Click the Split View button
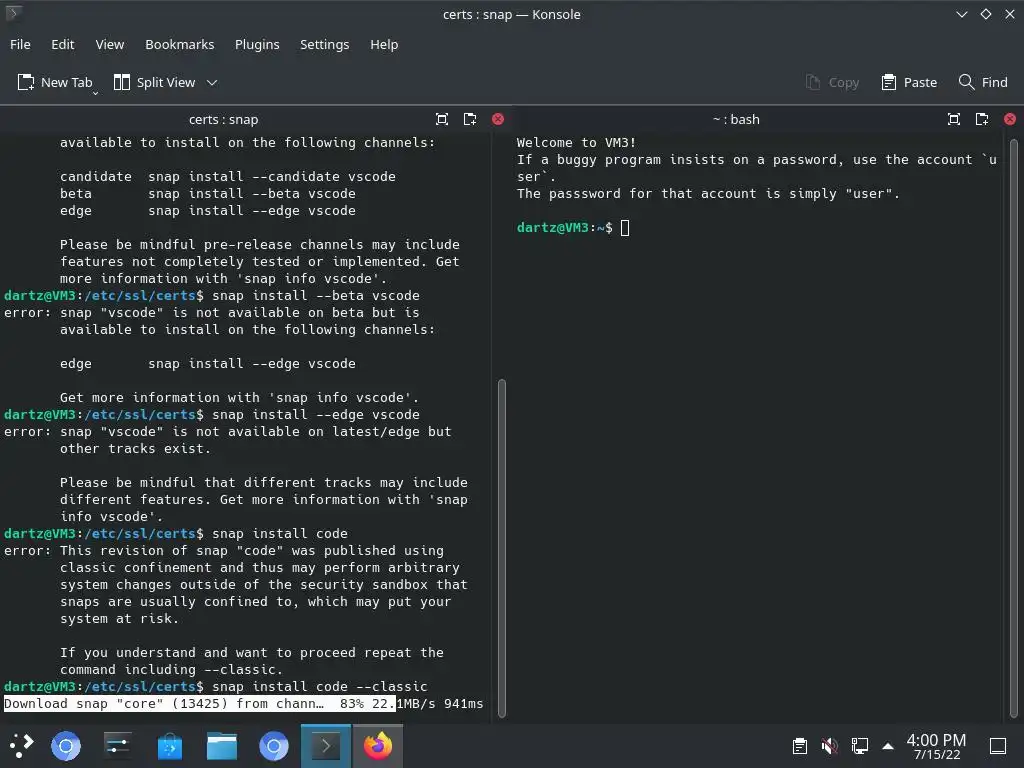This screenshot has height=768, width=1024. 155,82
